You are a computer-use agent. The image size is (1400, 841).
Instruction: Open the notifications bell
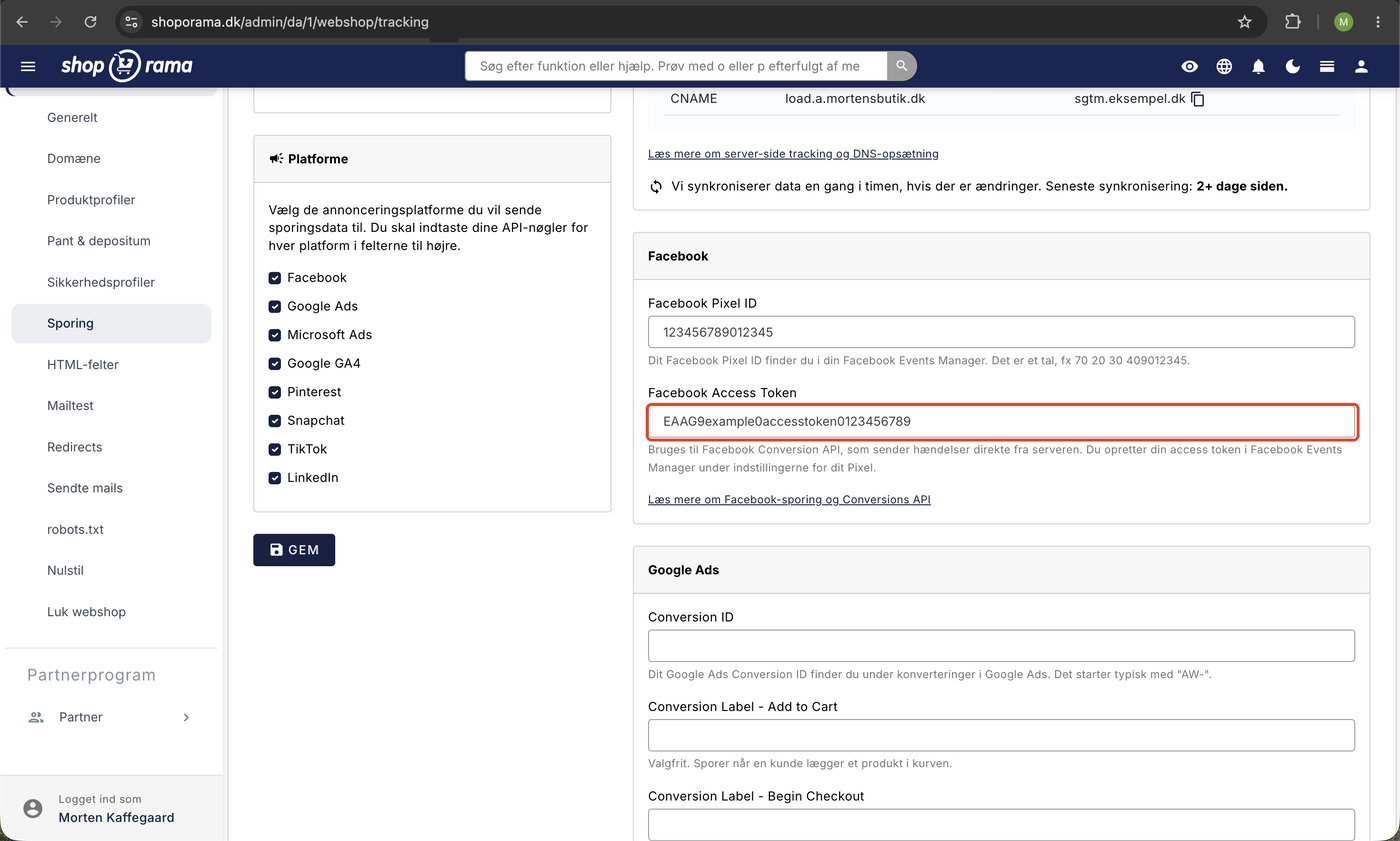[x=1258, y=66]
